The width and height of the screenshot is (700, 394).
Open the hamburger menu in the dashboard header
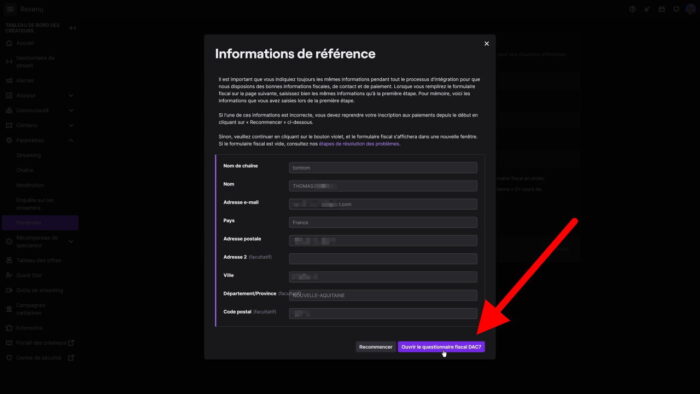(x=10, y=9)
